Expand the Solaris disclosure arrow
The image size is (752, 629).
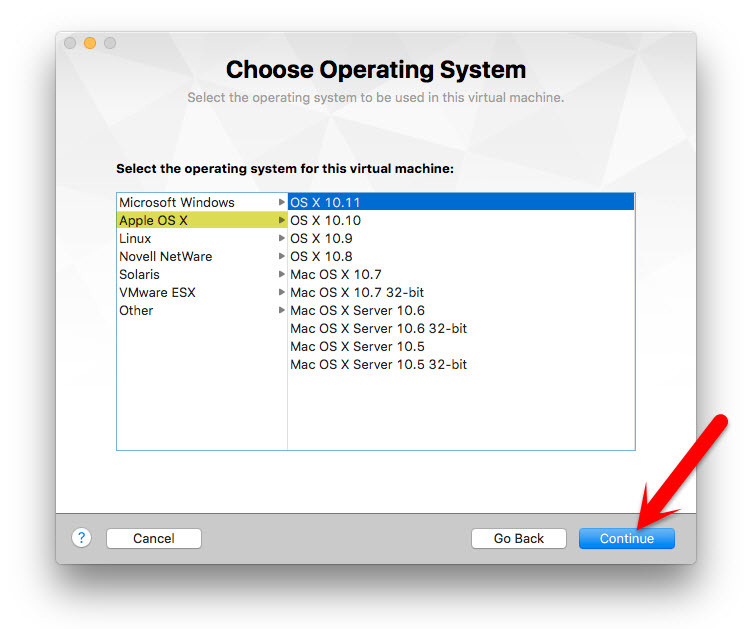pyautogui.click(x=282, y=274)
